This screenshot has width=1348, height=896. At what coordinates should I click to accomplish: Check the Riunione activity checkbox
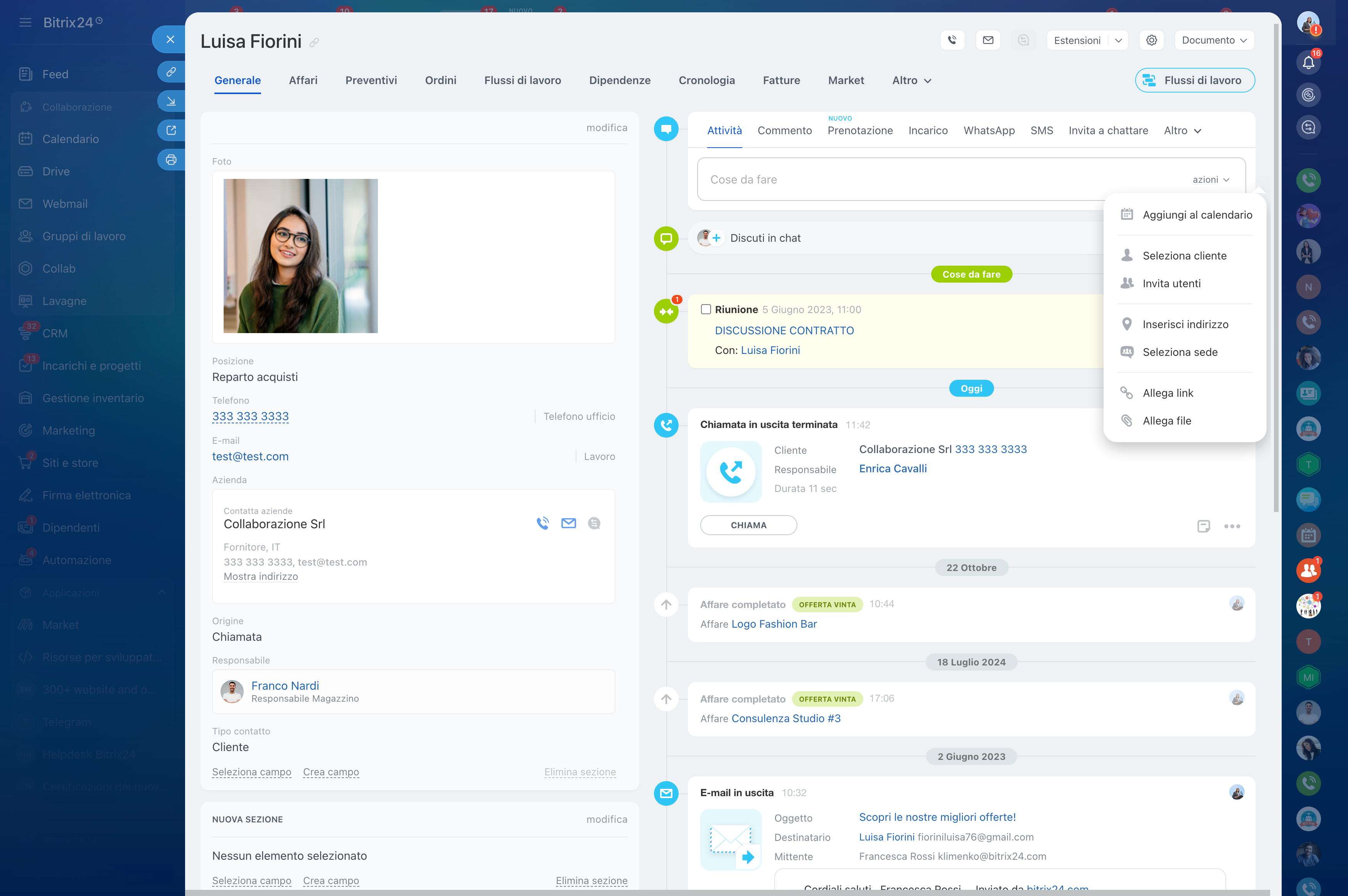706,309
